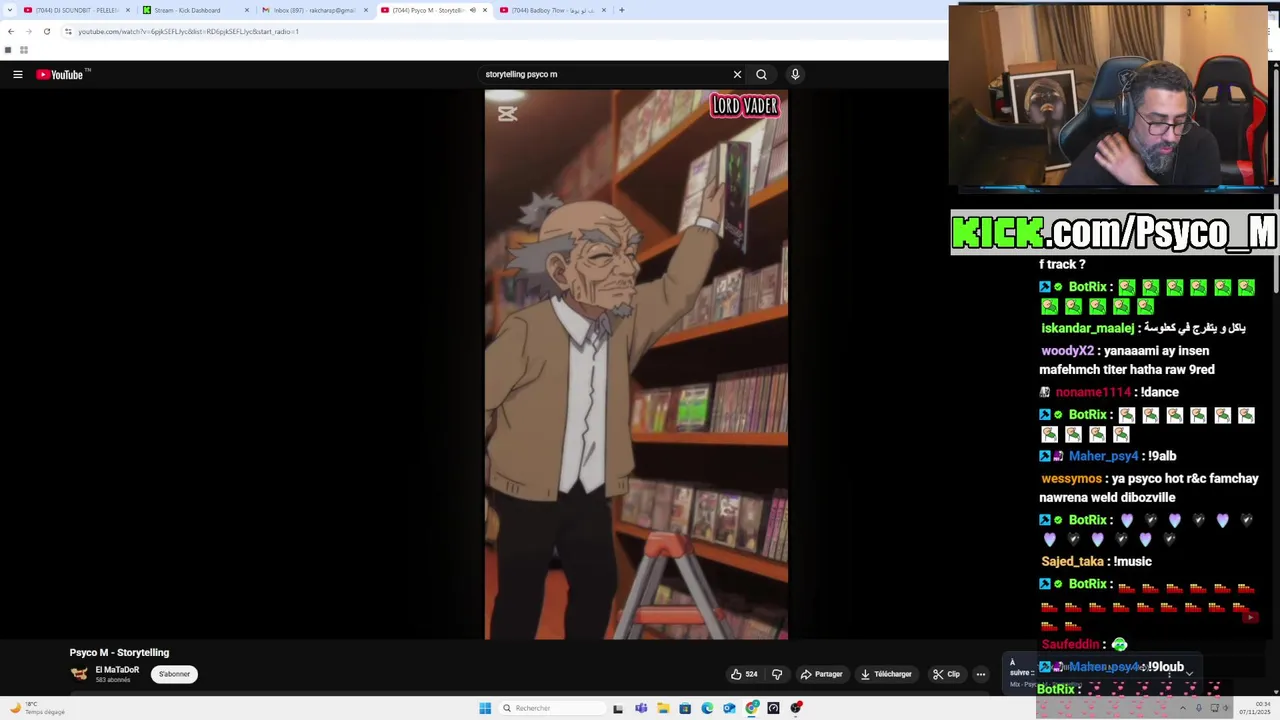Click the search magnifier button
1280x720 pixels.
pyautogui.click(x=761, y=74)
